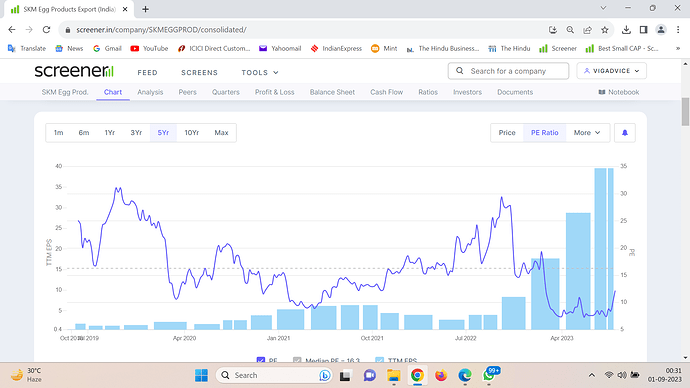Click the price alert bell icon

pyautogui.click(x=624, y=133)
